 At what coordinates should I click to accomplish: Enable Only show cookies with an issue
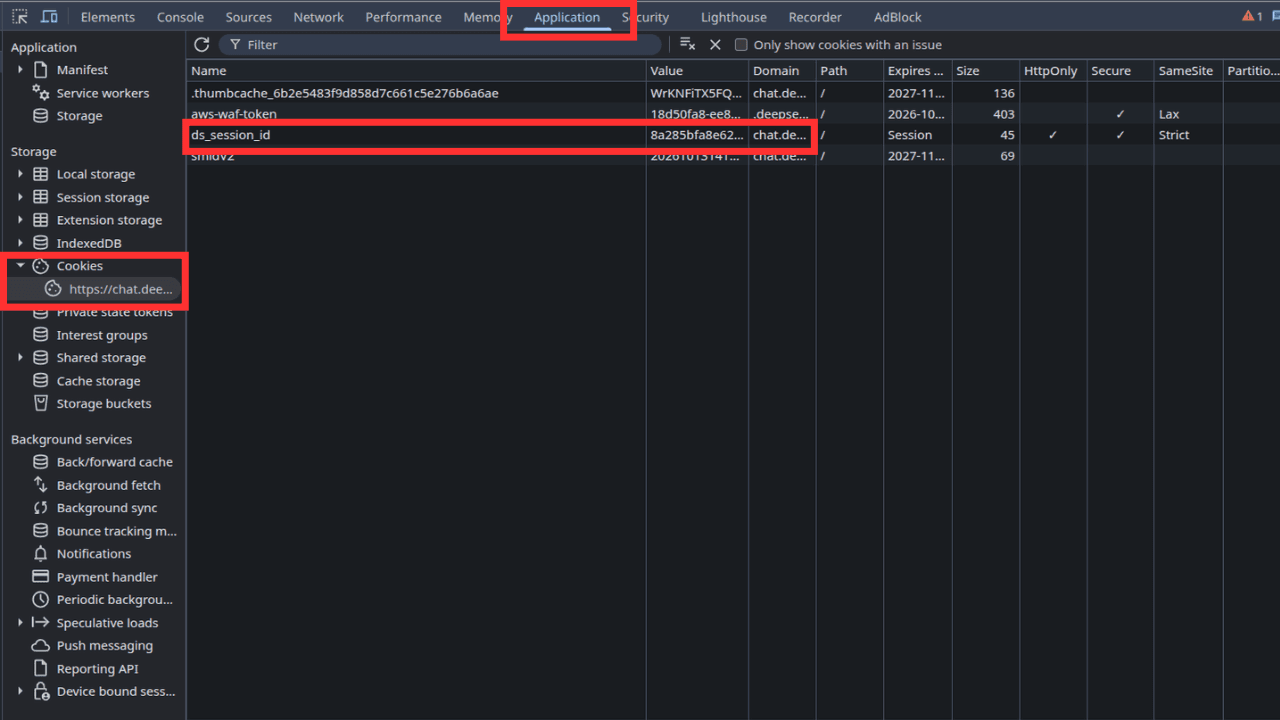point(741,45)
